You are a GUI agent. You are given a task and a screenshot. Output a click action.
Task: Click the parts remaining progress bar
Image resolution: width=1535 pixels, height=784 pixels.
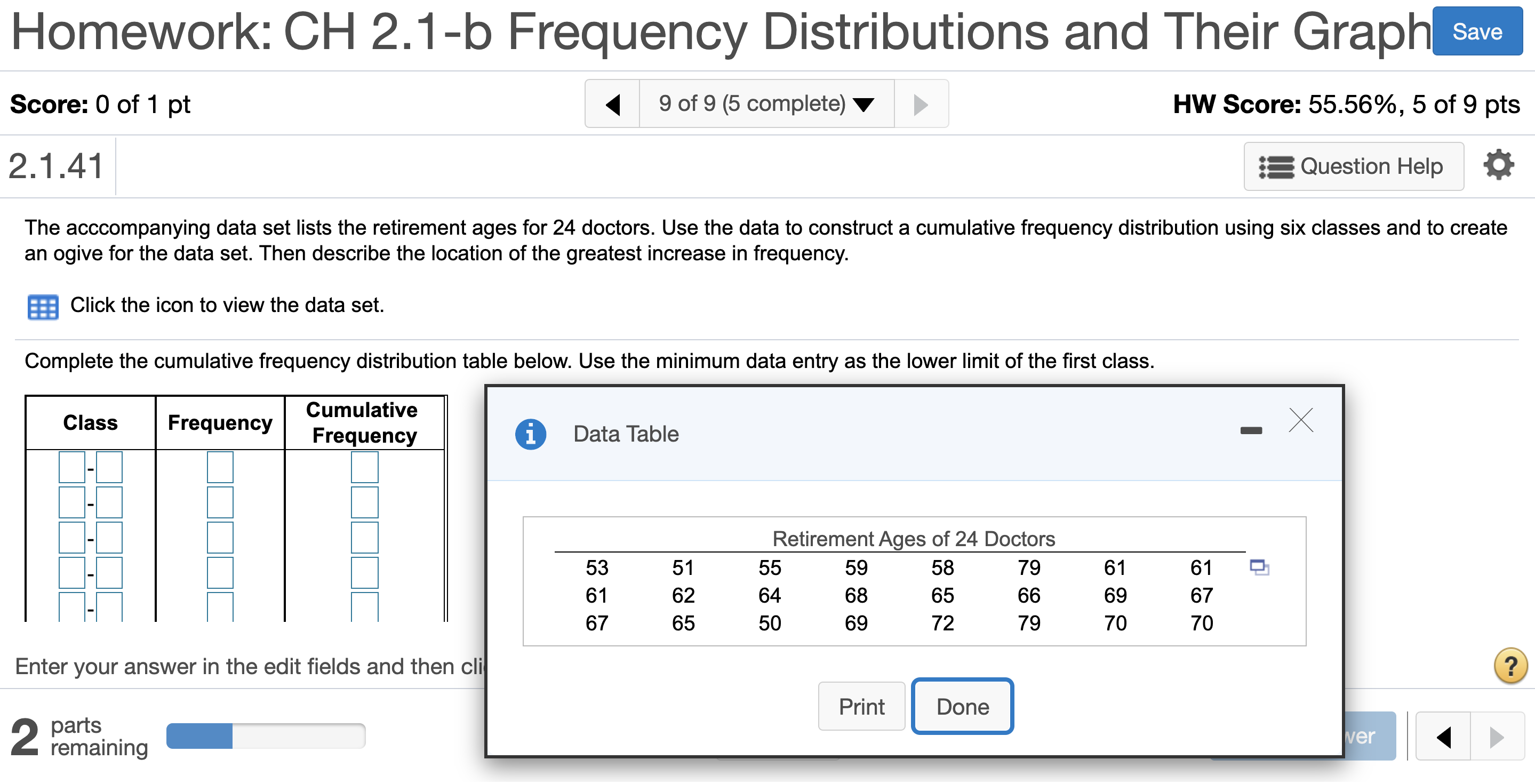(x=266, y=736)
